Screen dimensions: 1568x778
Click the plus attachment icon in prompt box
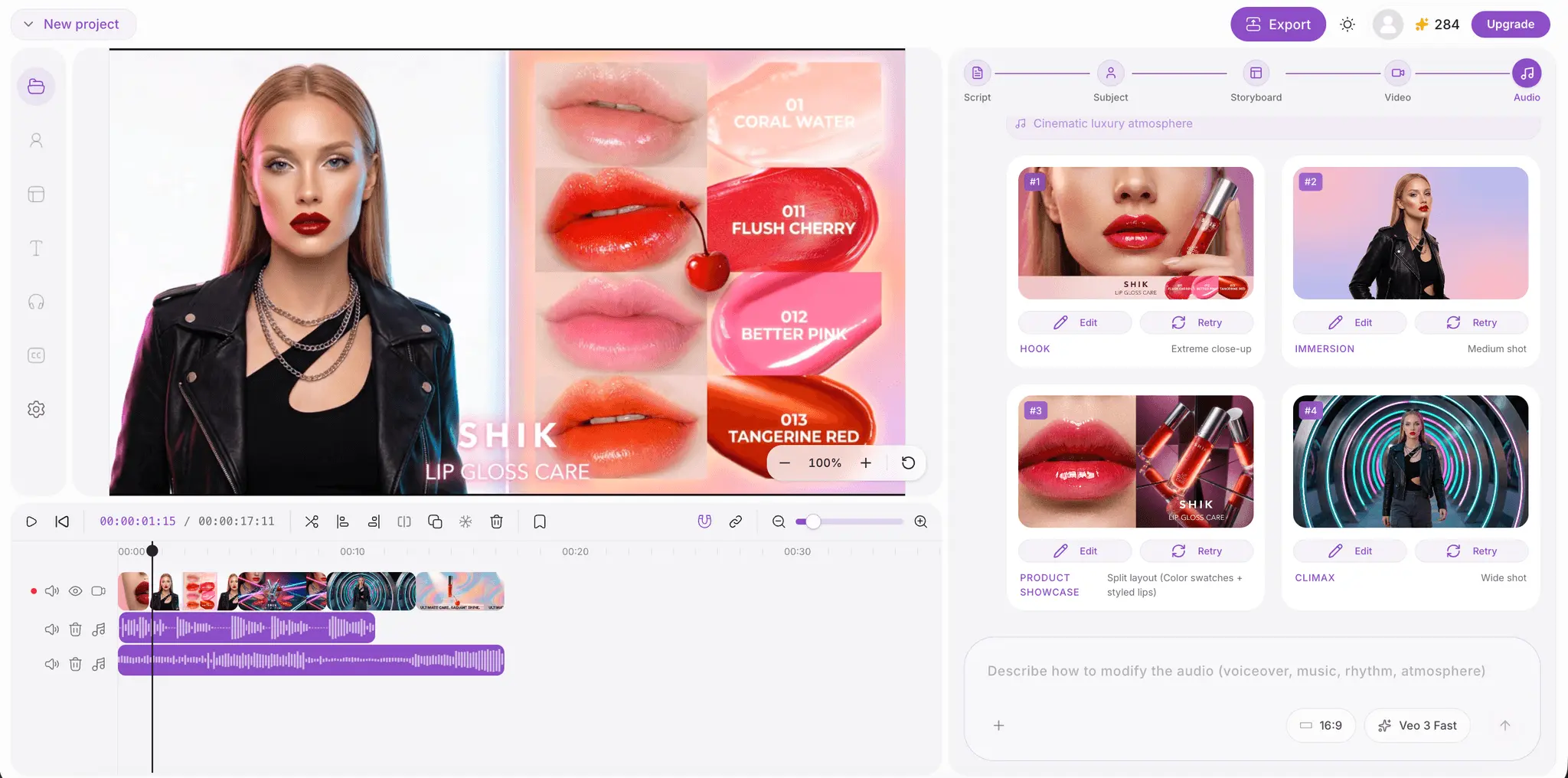(x=998, y=725)
